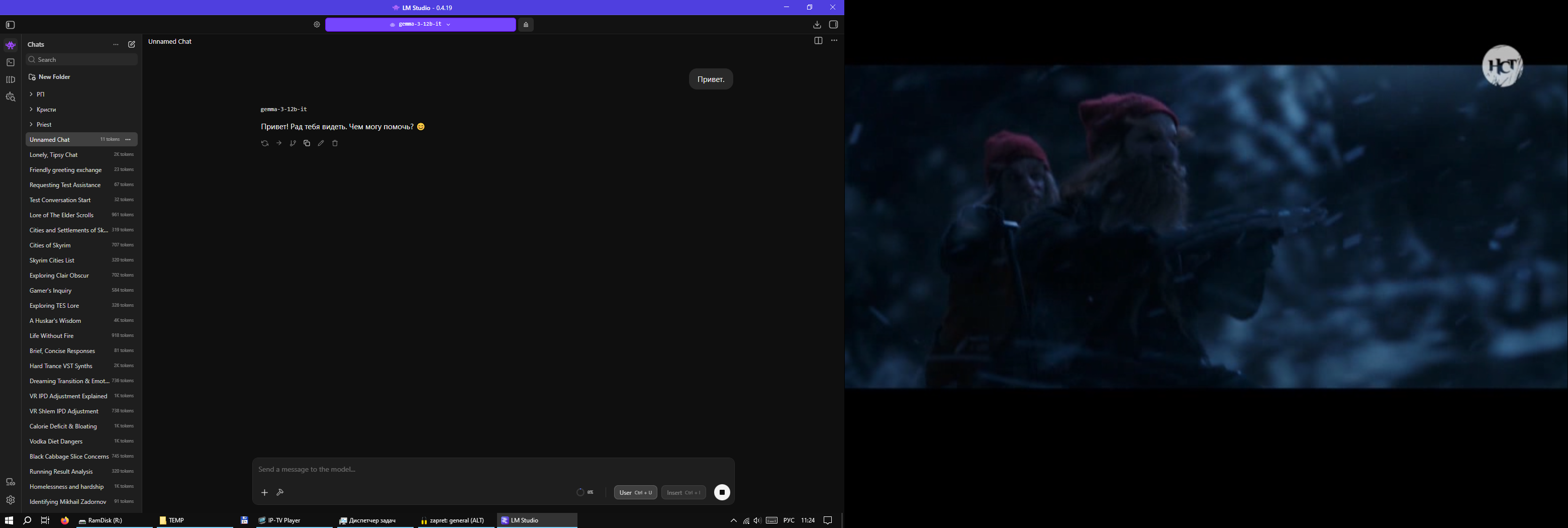Stop the generation
1568x528 pixels.
pyautogui.click(x=722, y=493)
